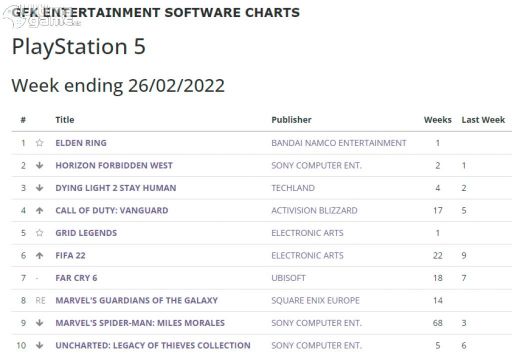This screenshot has width=512, height=360.
Task: Click the Title column header
Action: [65, 120]
